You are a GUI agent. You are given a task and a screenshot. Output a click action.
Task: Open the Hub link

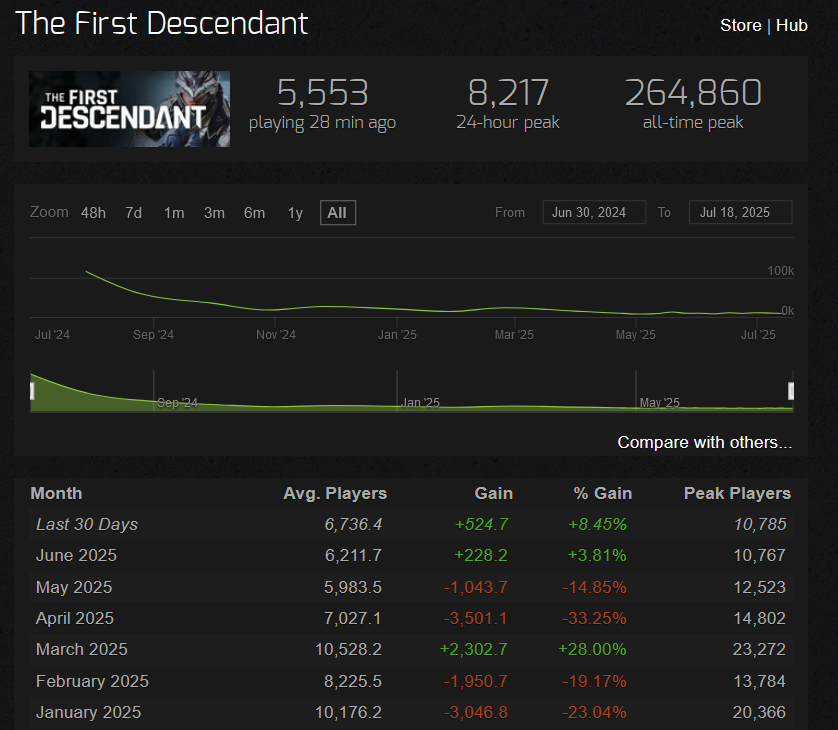pyautogui.click(x=792, y=25)
